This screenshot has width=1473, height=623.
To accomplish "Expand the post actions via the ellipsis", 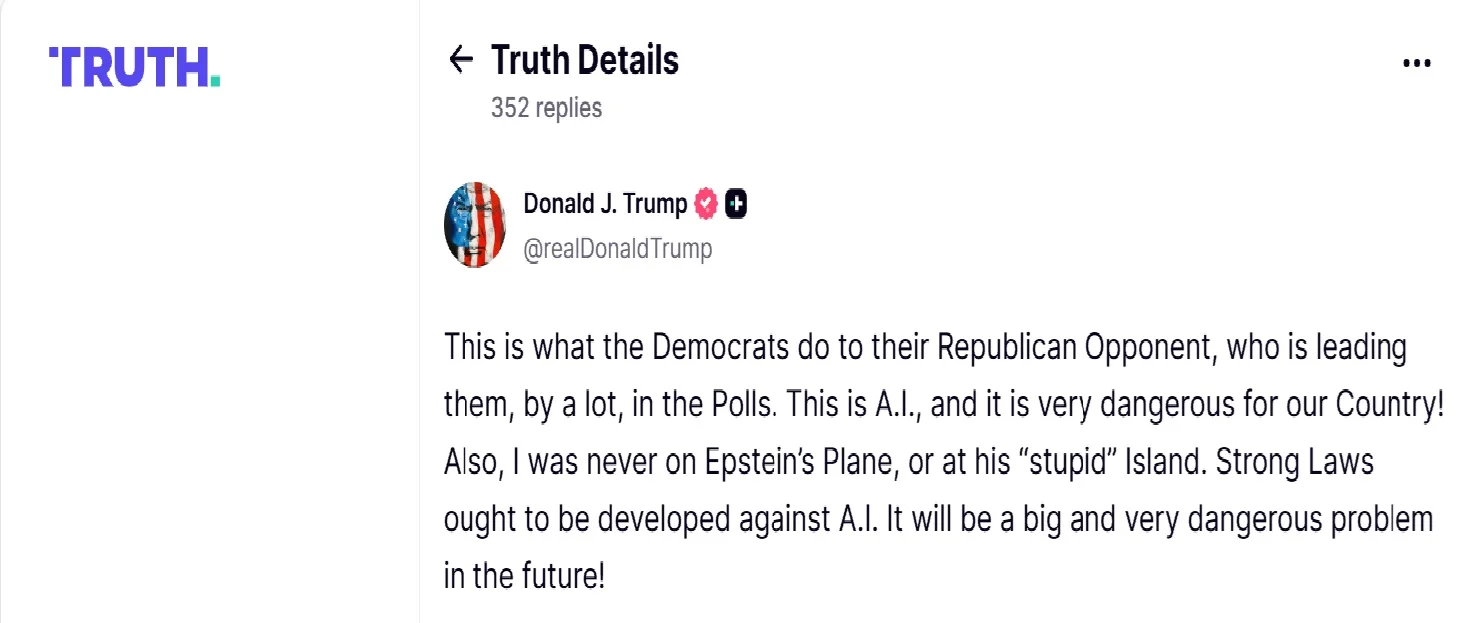I will [x=1417, y=62].
